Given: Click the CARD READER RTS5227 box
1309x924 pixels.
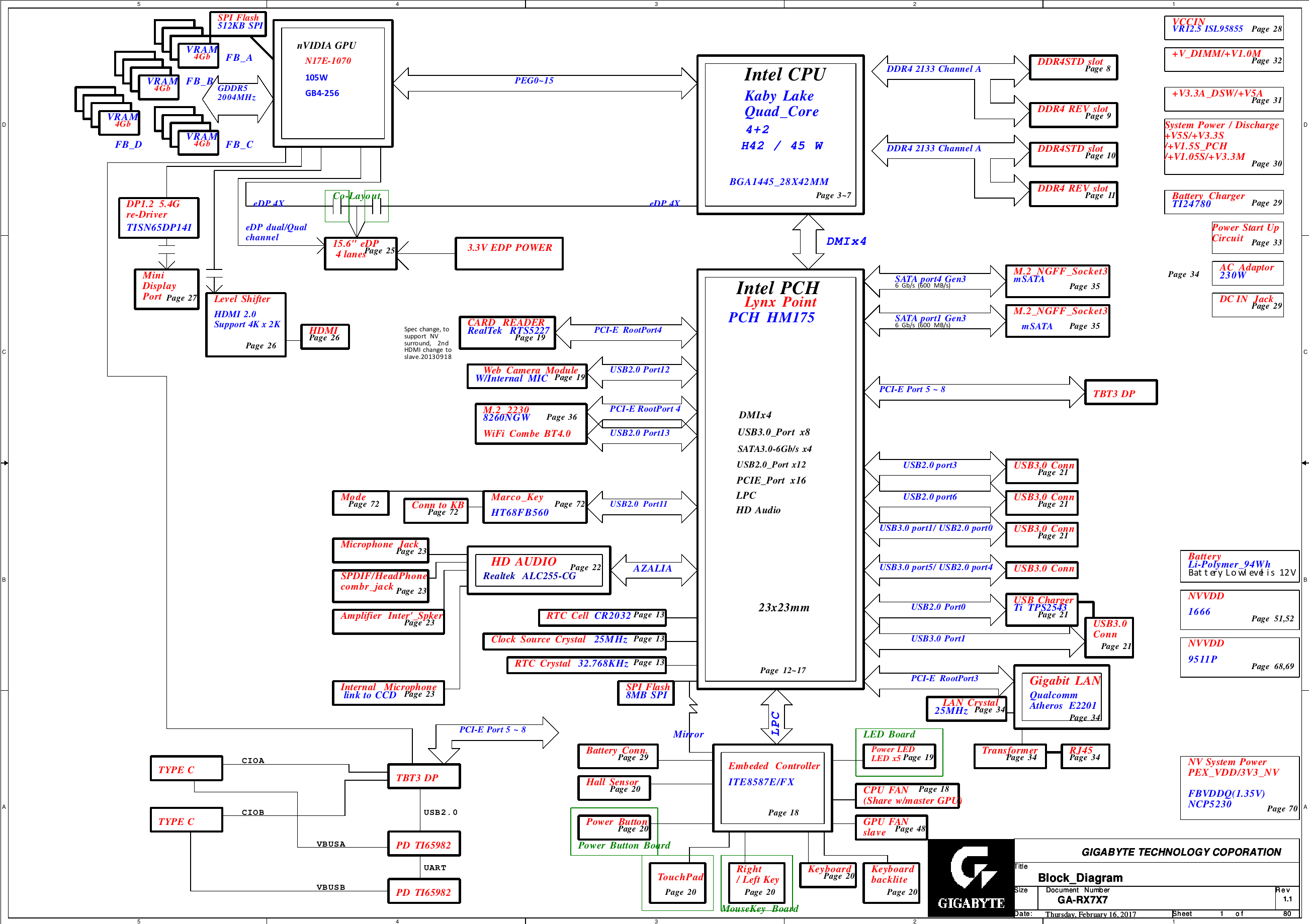Looking at the screenshot, I should tap(507, 332).
